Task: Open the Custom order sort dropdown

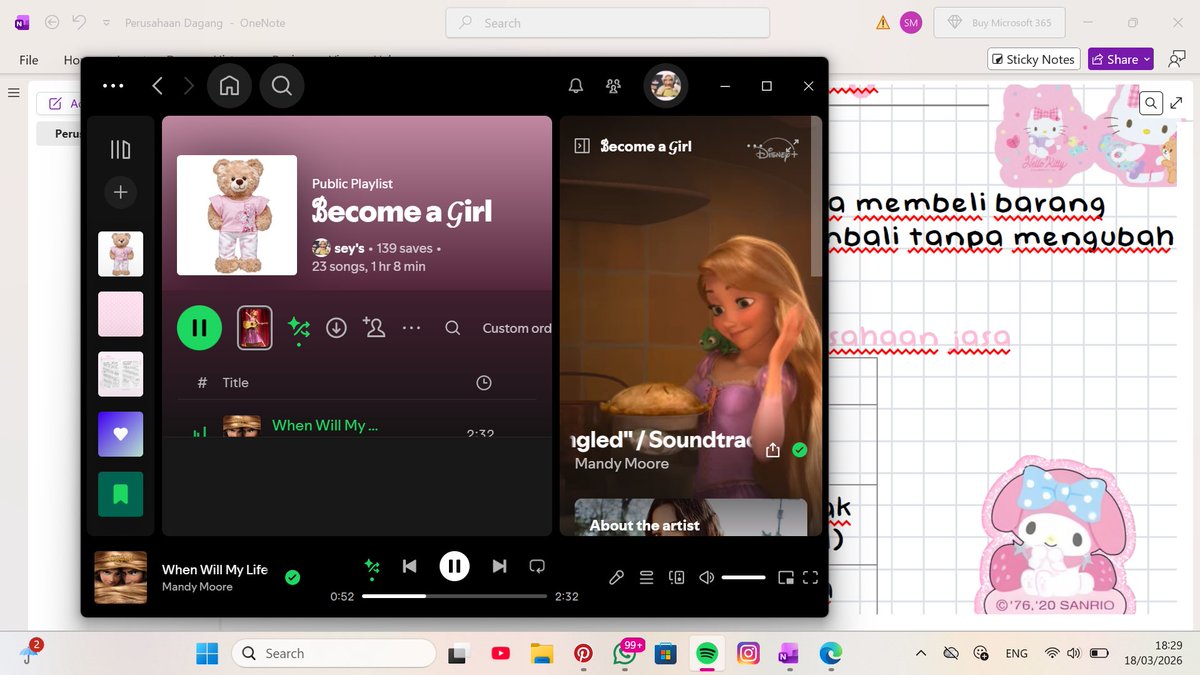Action: point(517,328)
